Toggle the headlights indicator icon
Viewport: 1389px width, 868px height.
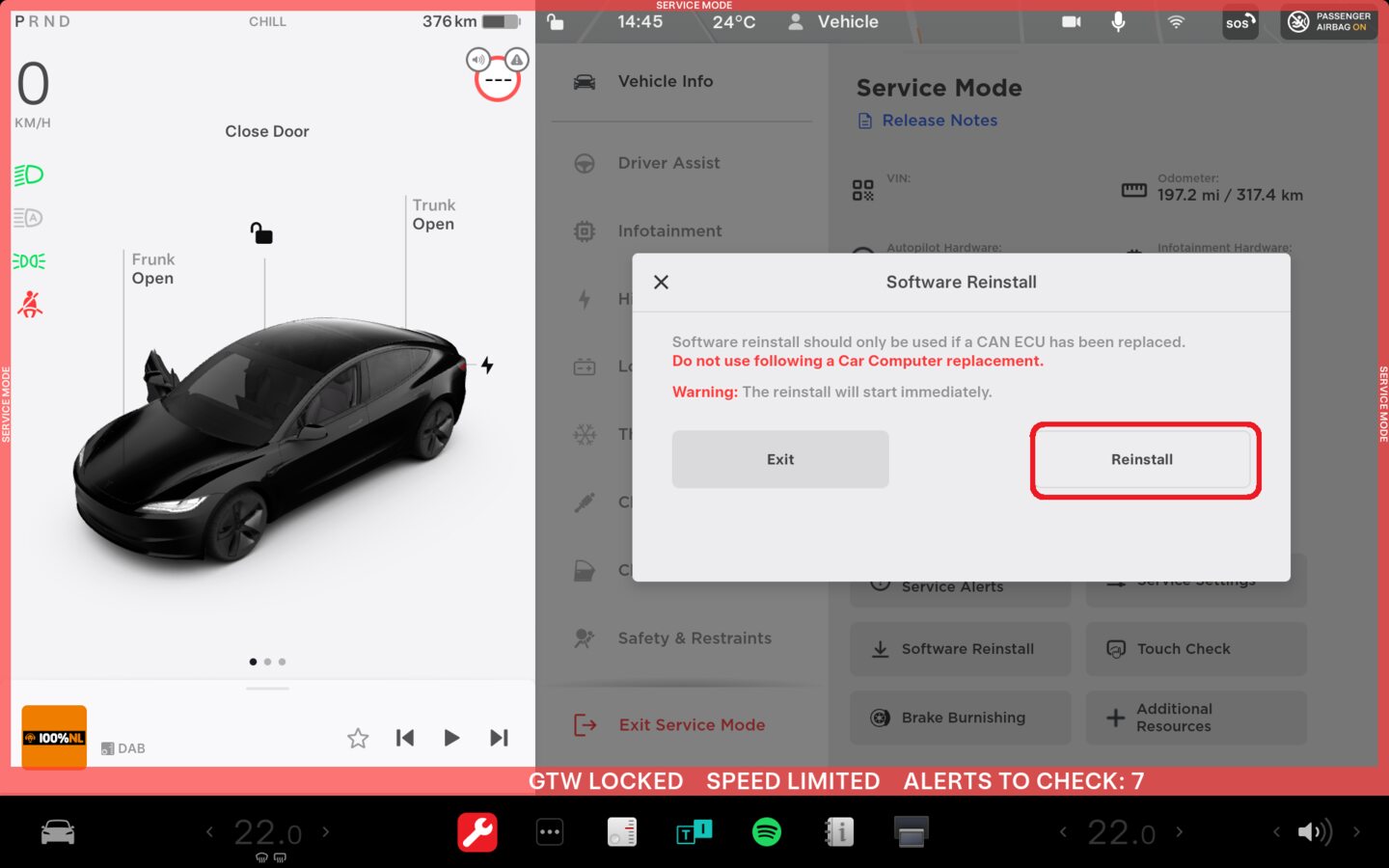click(x=29, y=175)
